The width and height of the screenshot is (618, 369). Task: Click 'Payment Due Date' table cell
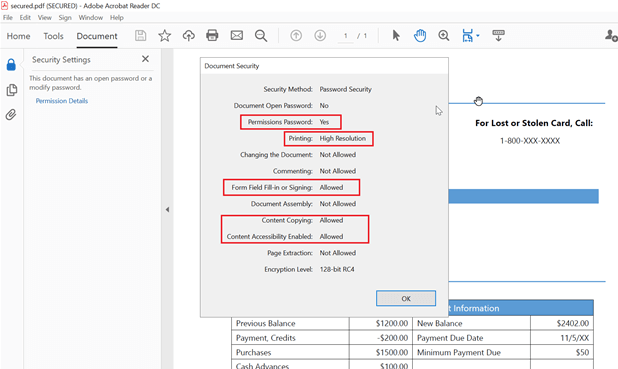(471, 338)
